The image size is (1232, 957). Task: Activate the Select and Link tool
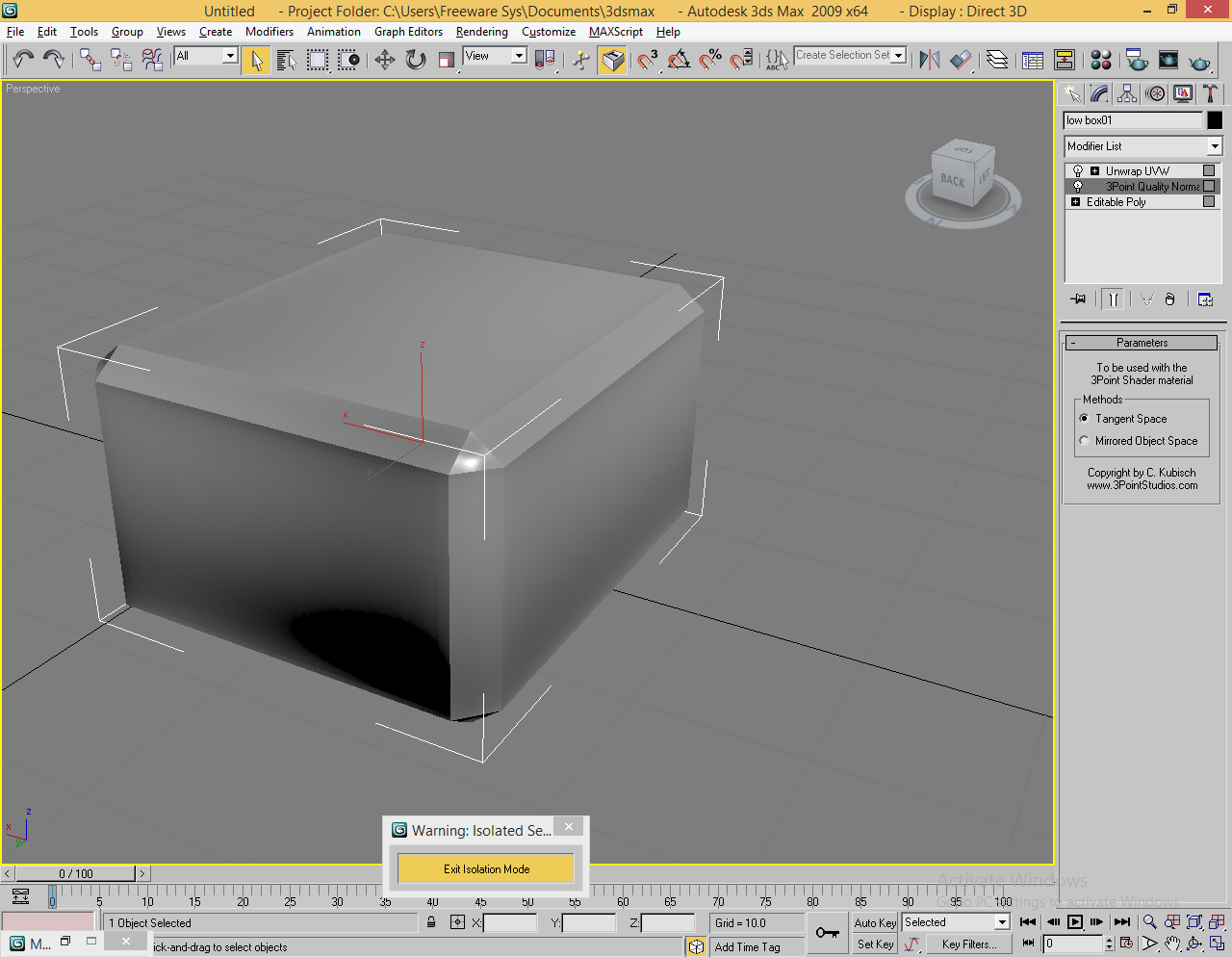pyautogui.click(x=90, y=60)
